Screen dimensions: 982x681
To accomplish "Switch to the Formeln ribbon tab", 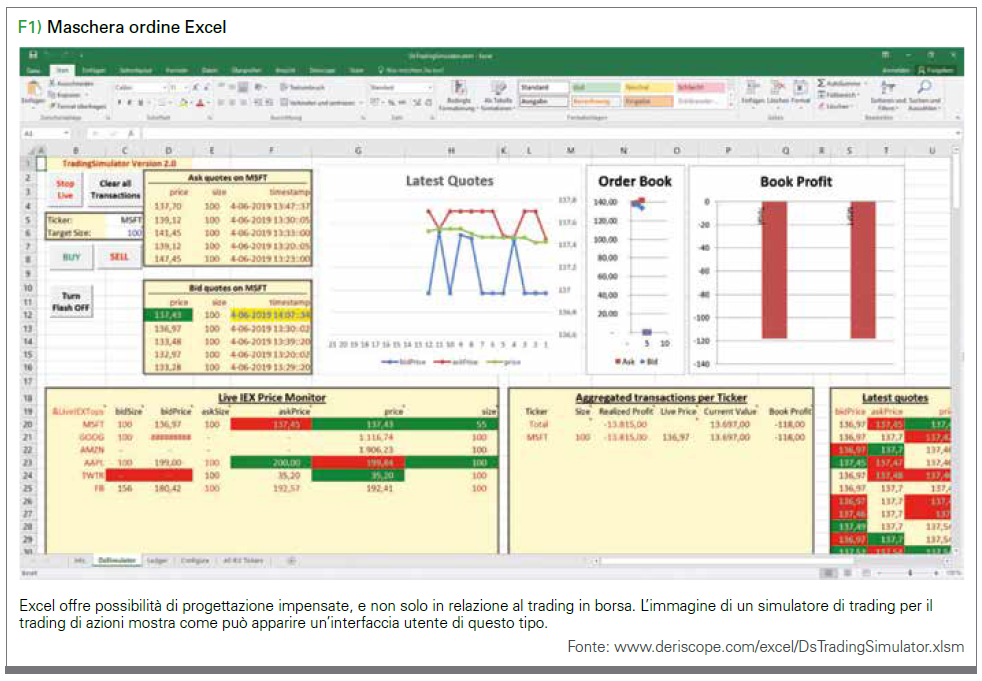I will pyautogui.click(x=177, y=70).
